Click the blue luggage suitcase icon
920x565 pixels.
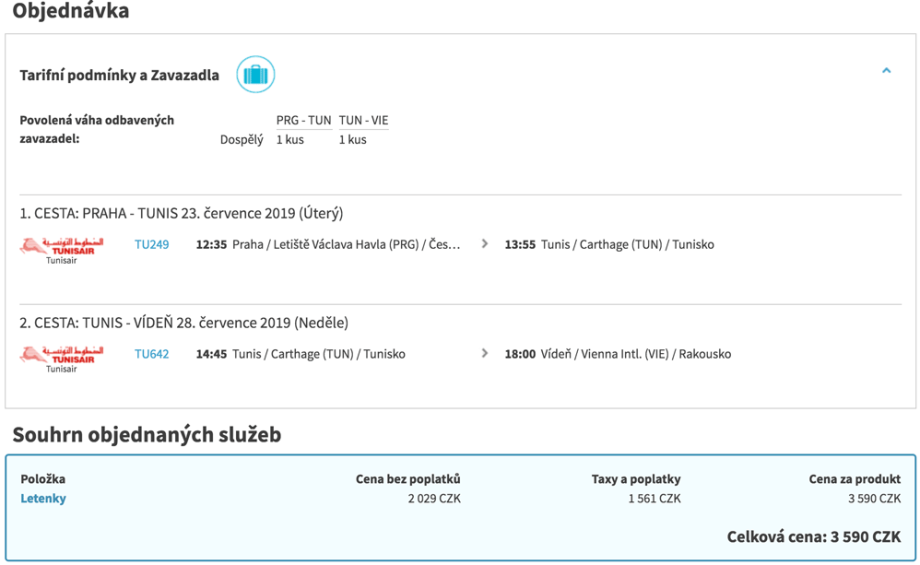coord(256,75)
